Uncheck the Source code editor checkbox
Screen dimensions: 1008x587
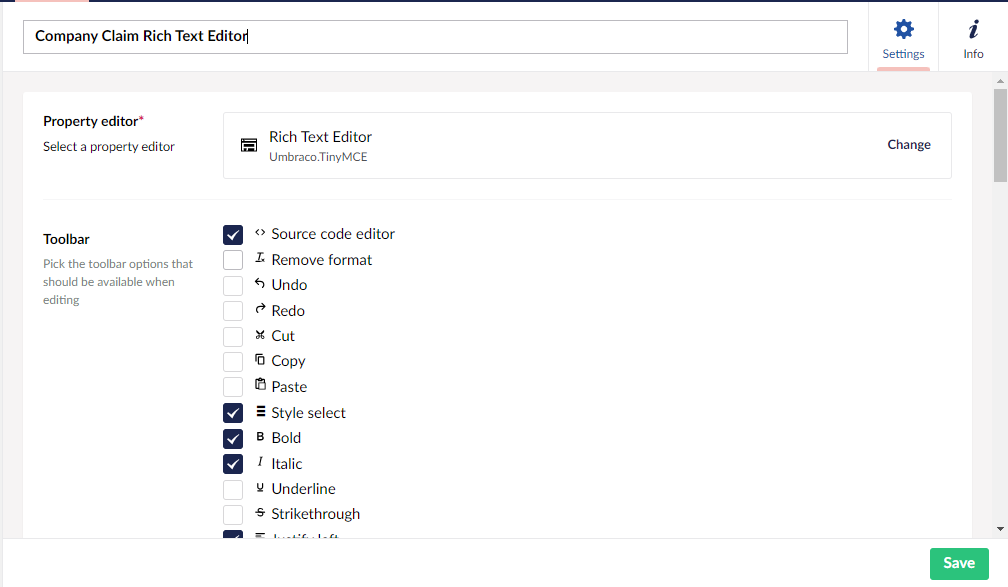[233, 235]
